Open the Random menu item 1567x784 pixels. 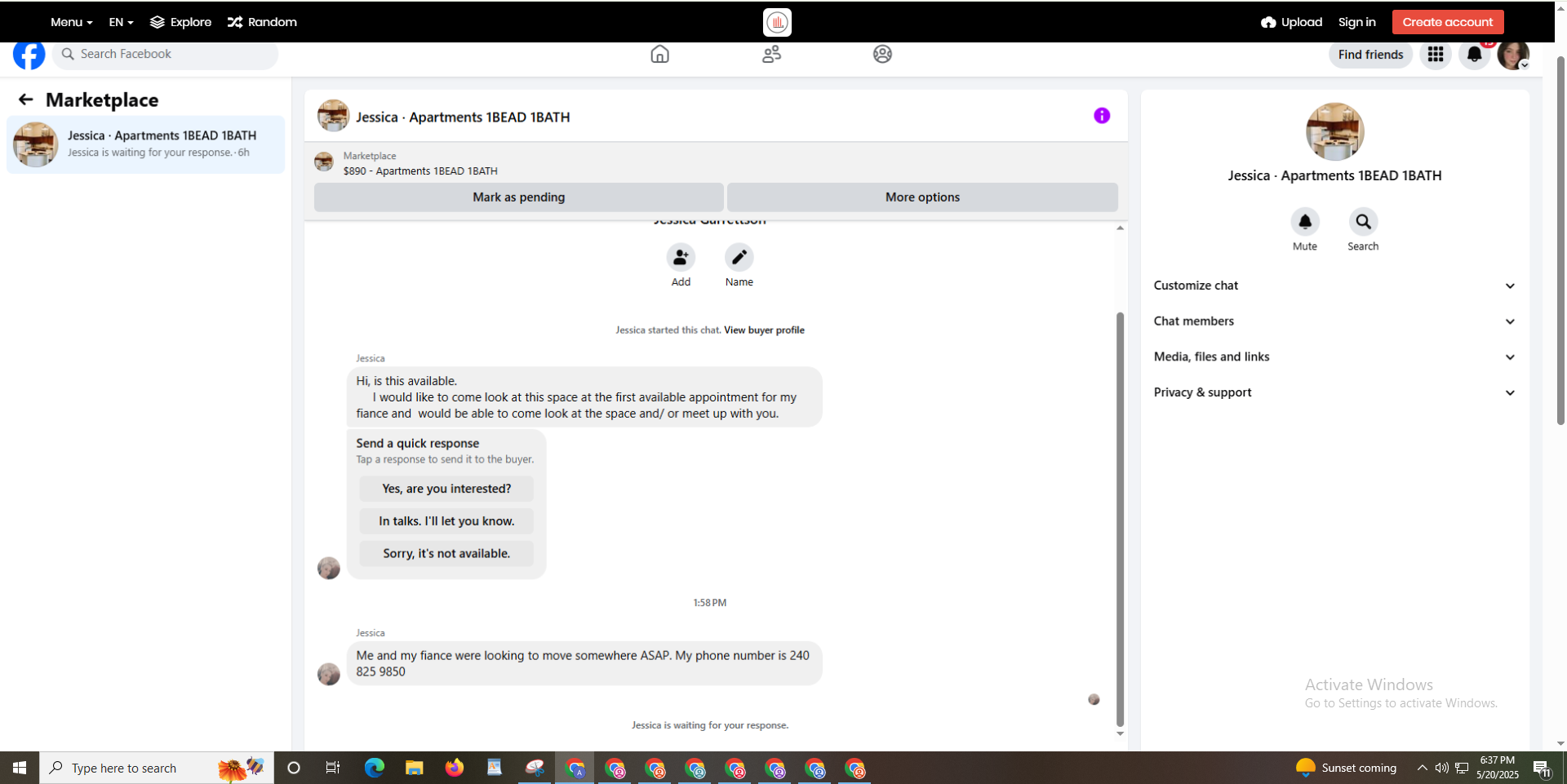pyautogui.click(x=262, y=22)
